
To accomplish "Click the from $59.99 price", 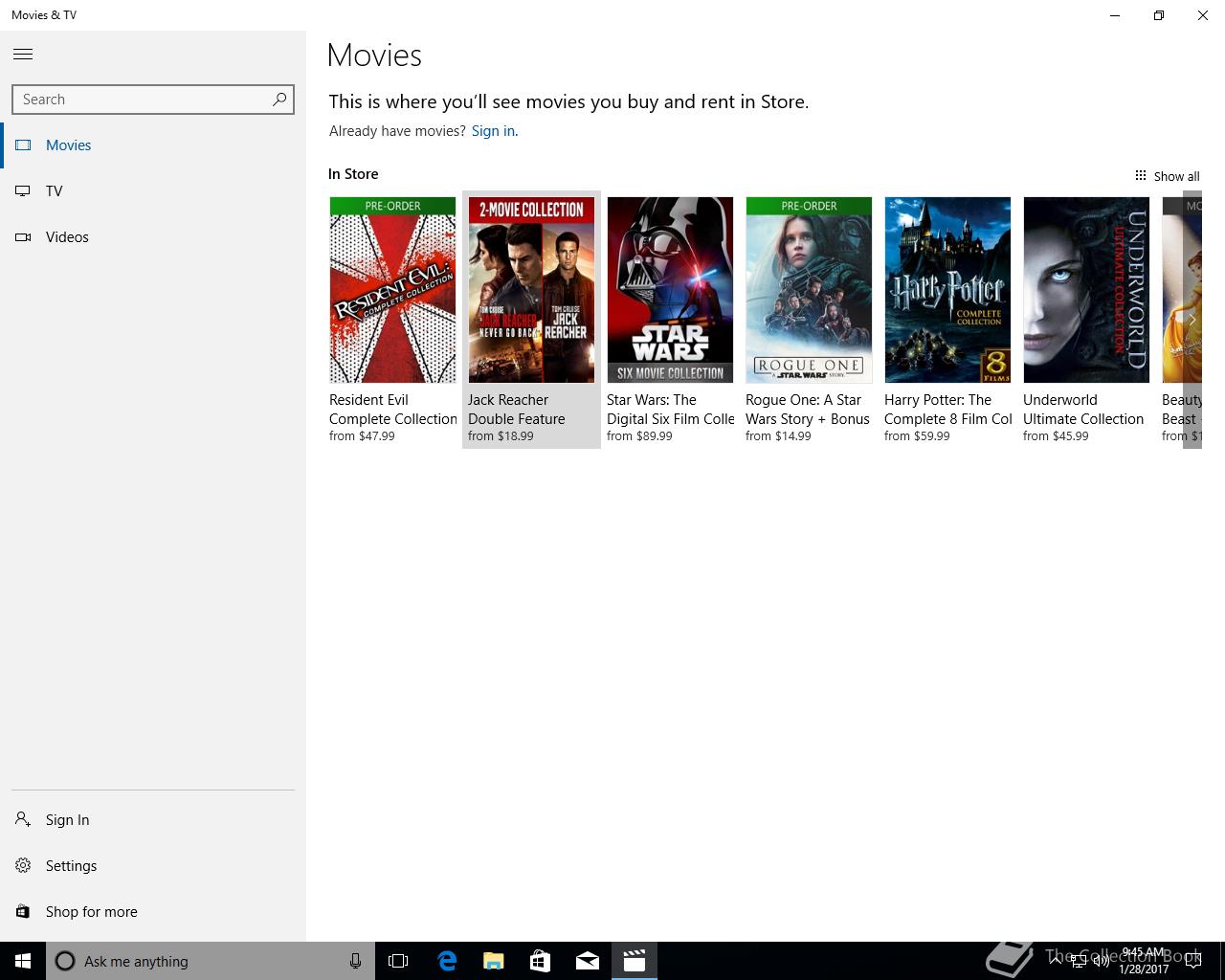I will pos(917,436).
